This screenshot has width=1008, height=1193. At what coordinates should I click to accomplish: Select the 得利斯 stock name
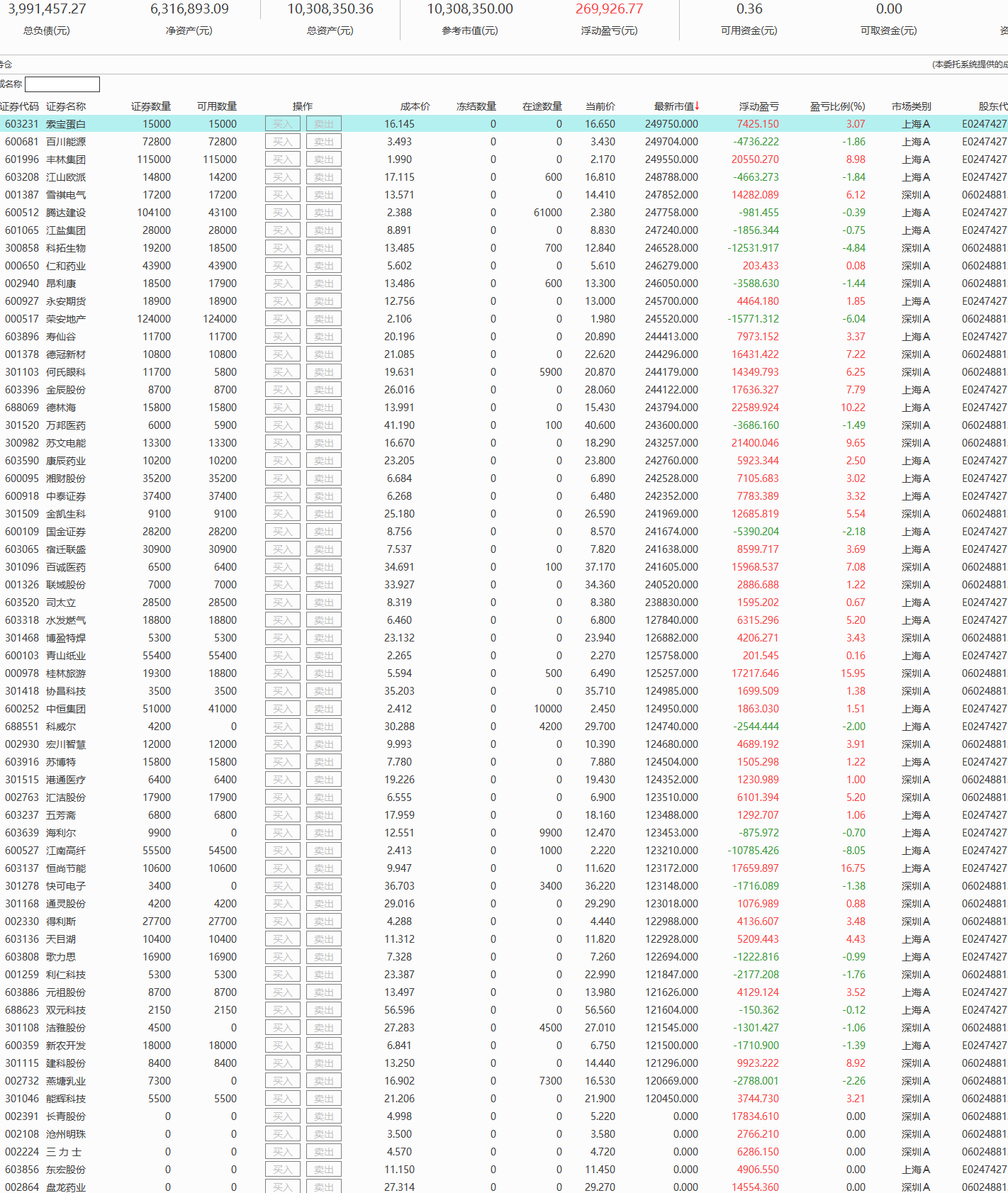[61, 922]
